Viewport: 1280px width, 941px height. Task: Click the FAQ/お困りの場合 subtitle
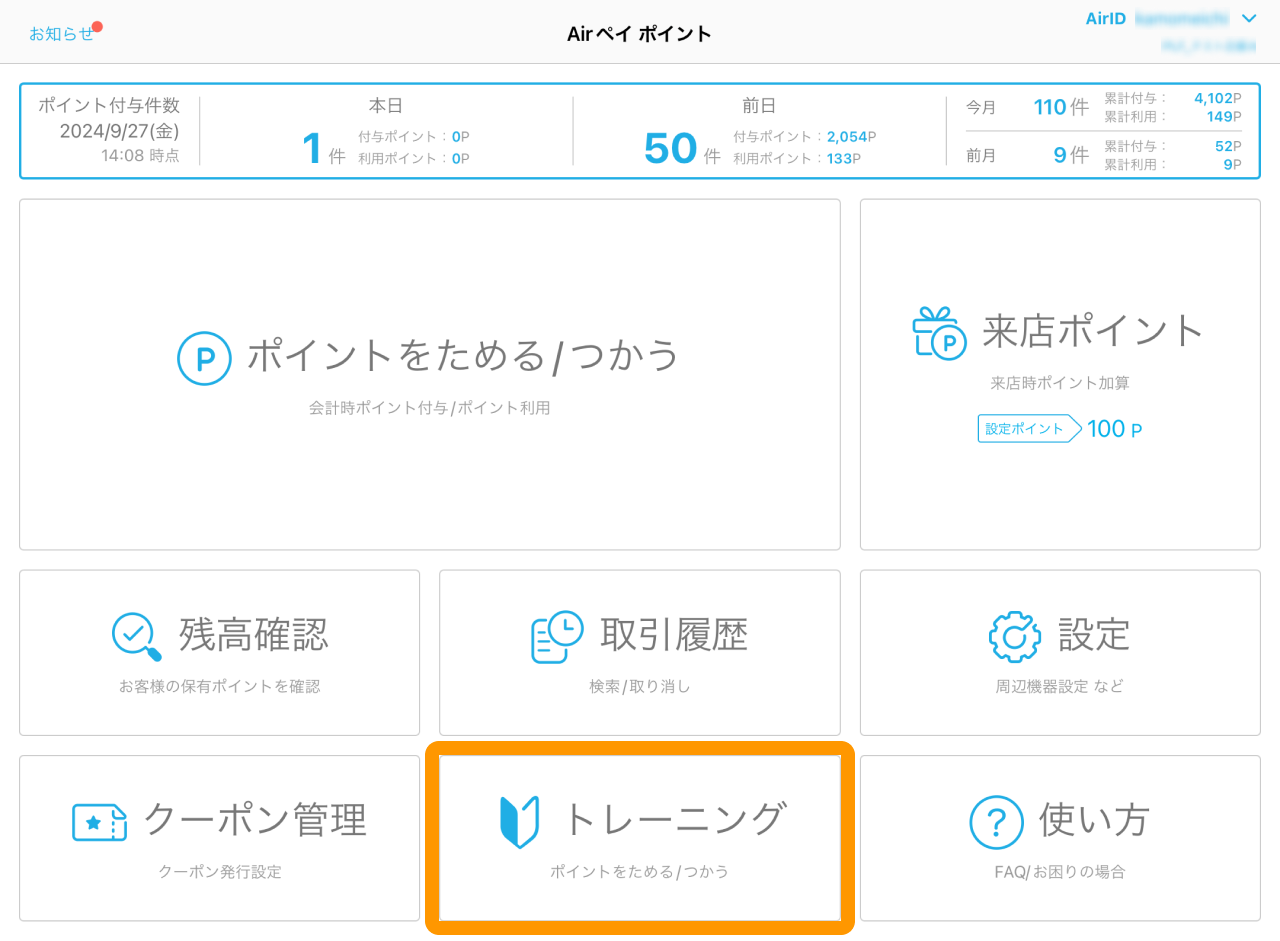(1060, 872)
